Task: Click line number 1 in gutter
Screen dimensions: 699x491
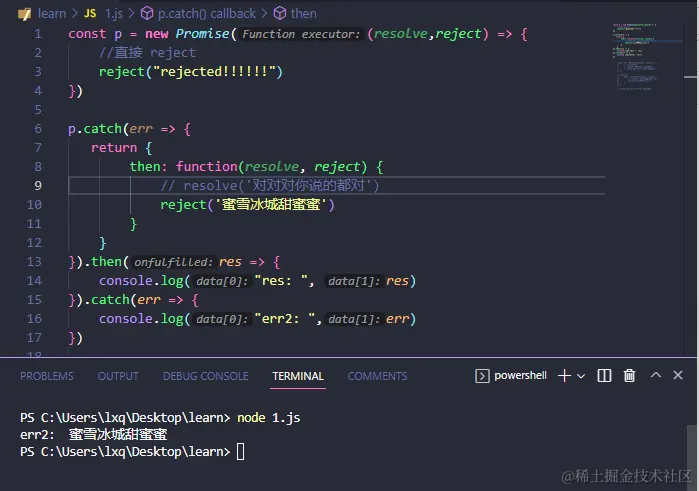Action: pos(38,34)
